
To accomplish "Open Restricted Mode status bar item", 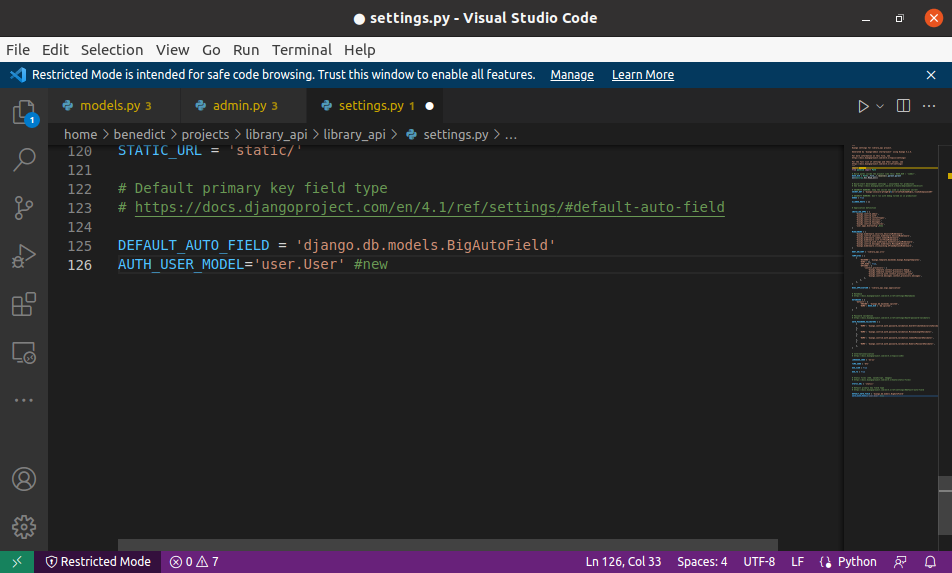I will pyautogui.click(x=98, y=562).
